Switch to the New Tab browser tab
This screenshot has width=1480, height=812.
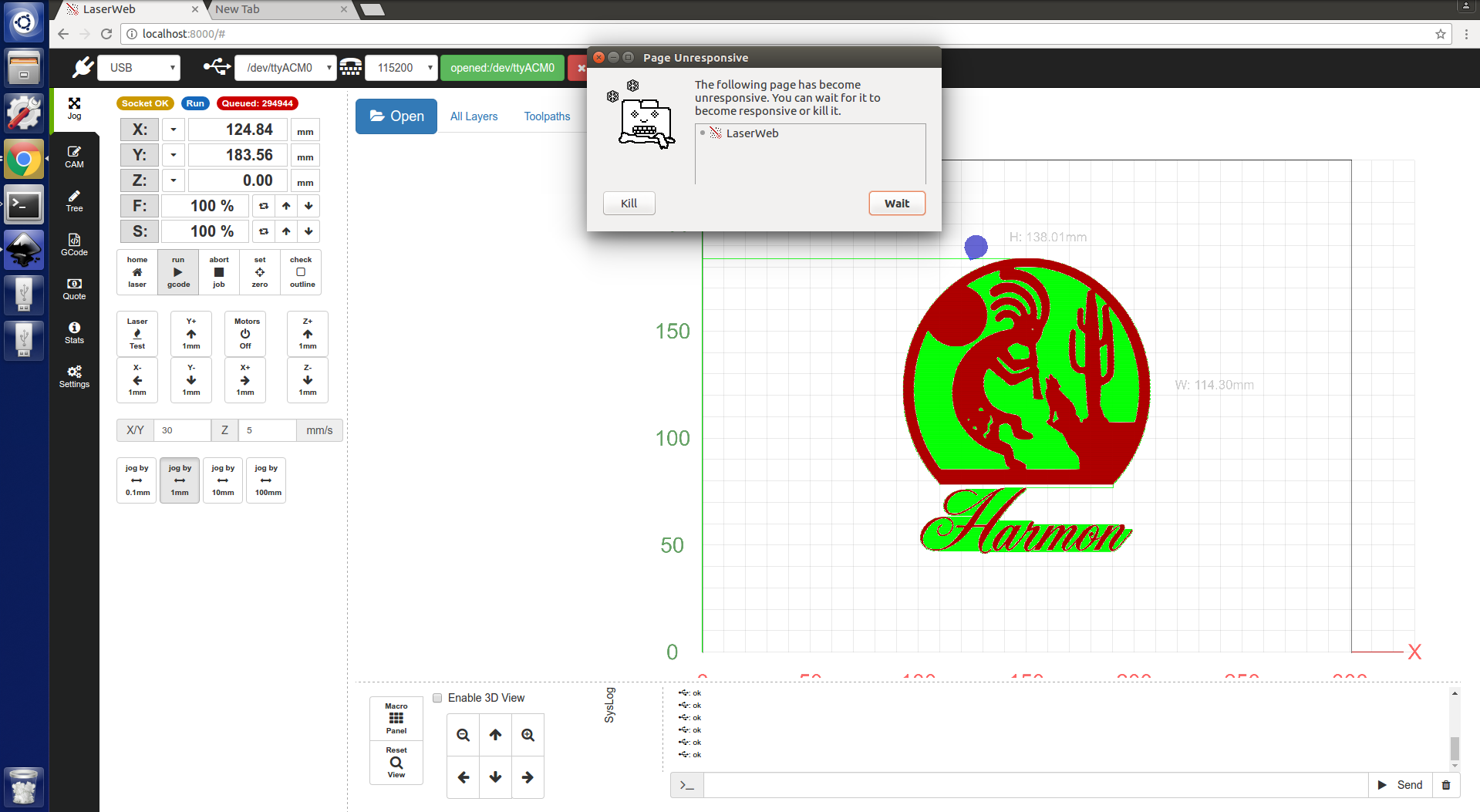(279, 9)
